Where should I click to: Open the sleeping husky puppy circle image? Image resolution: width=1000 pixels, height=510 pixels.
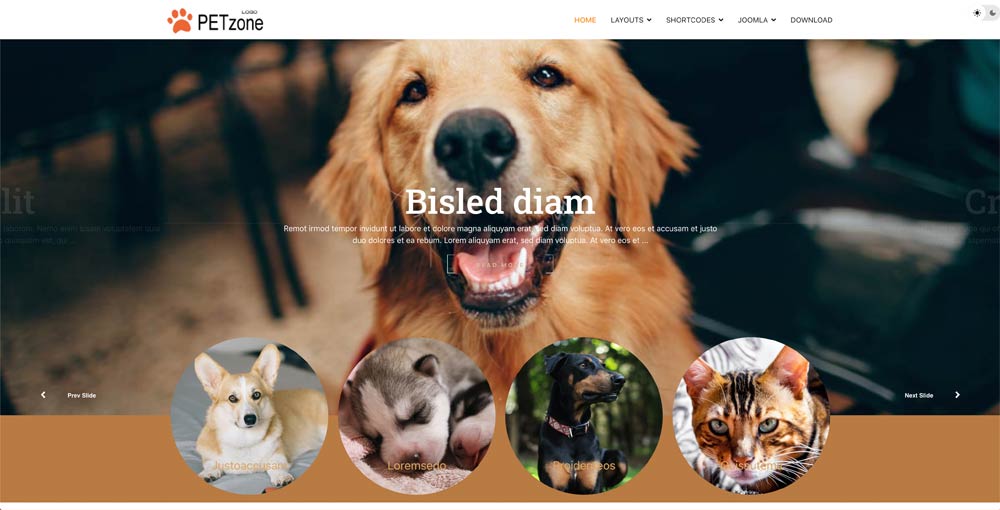point(416,416)
